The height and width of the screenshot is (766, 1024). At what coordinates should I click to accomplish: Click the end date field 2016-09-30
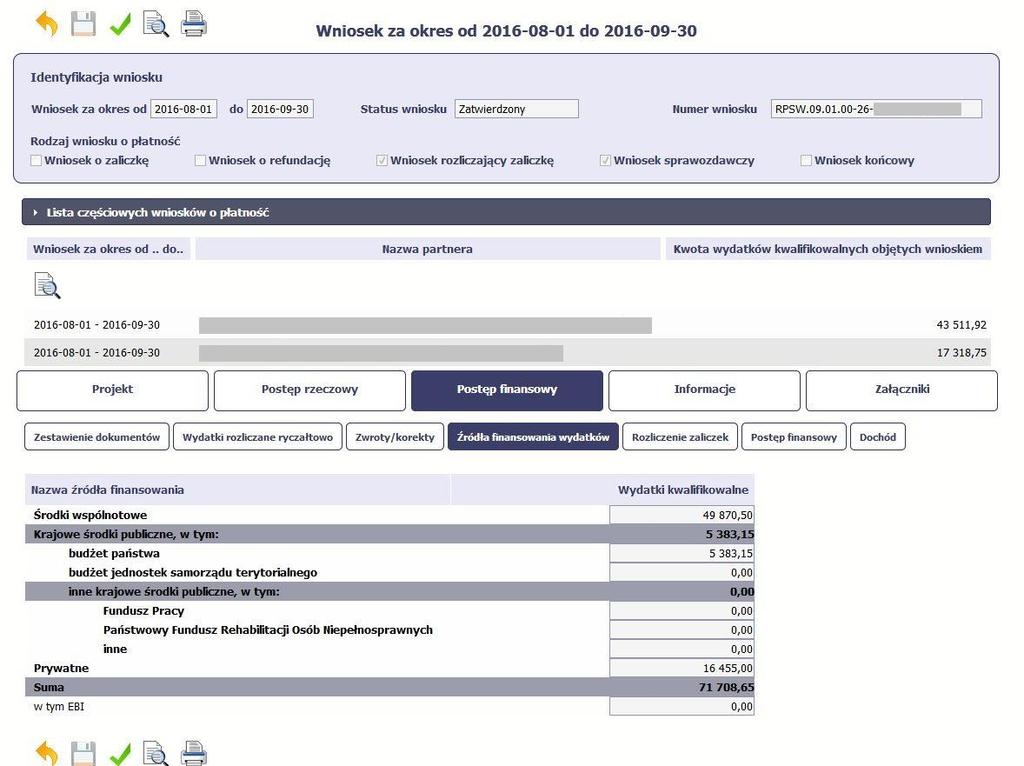280,109
